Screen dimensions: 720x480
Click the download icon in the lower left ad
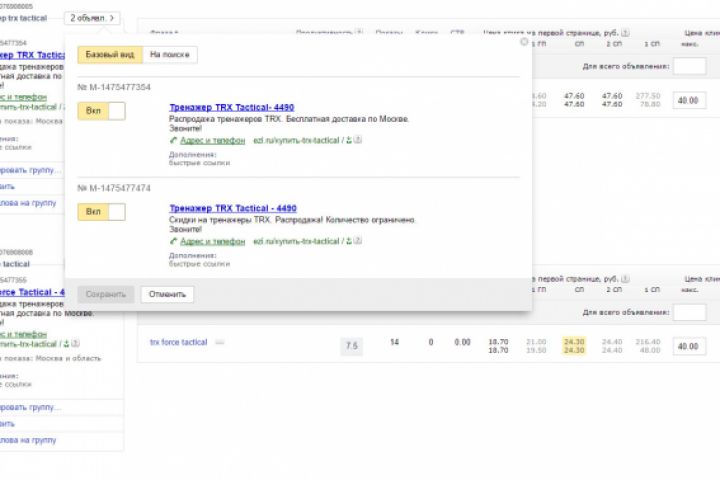pos(66,344)
